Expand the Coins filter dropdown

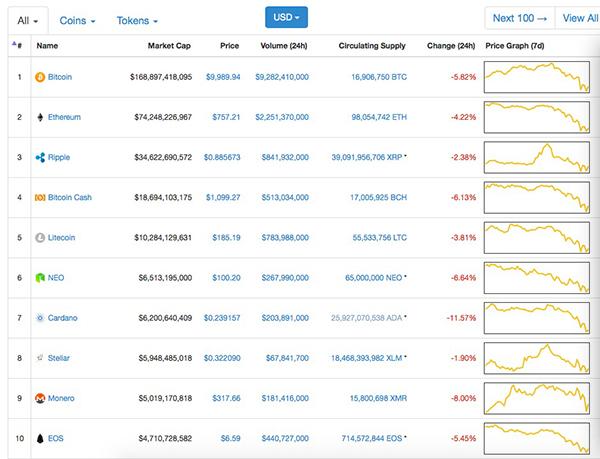coord(77,21)
